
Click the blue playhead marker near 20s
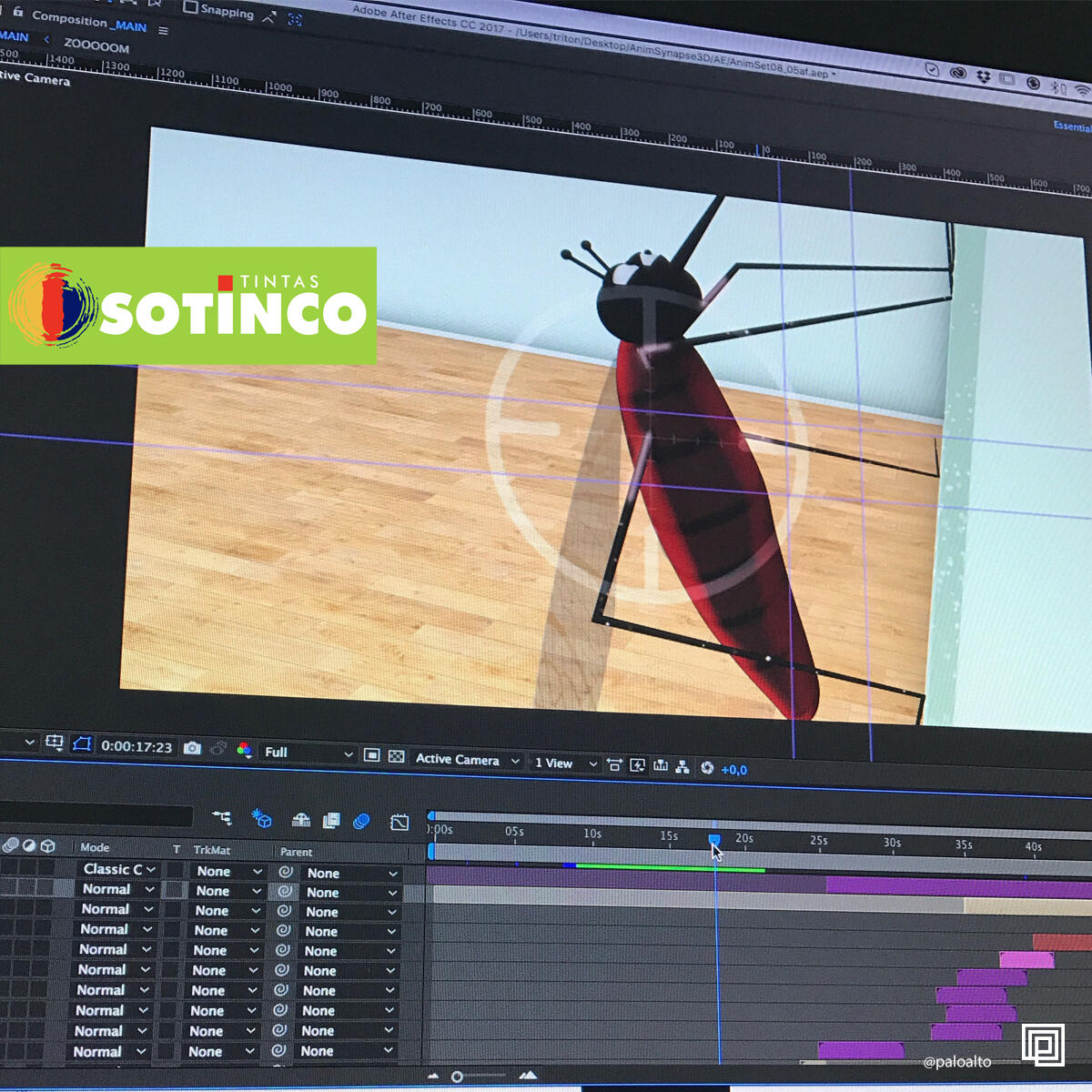click(714, 839)
